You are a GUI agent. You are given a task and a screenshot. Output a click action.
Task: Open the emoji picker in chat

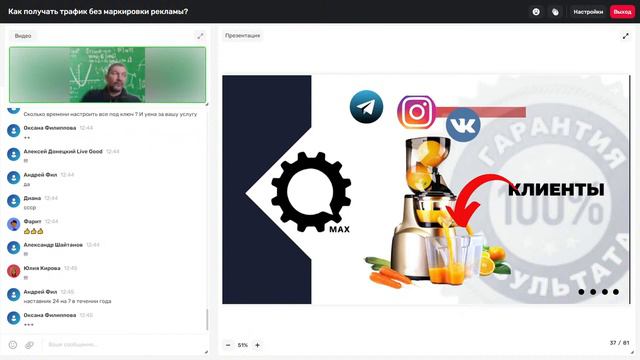[x=13, y=345]
